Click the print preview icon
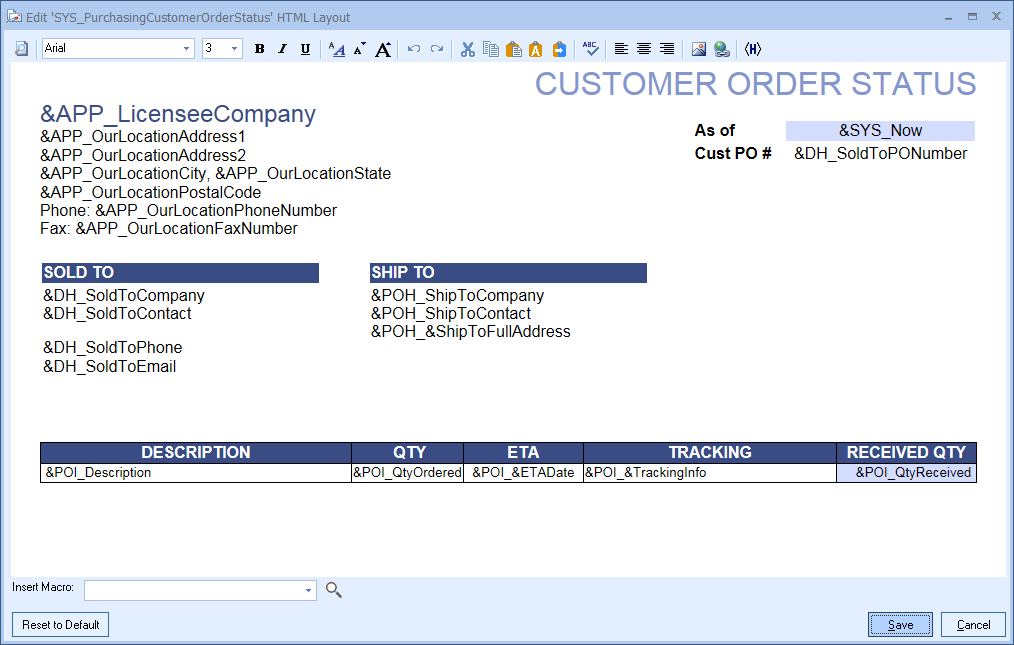The image size is (1014, 645). click(22, 49)
